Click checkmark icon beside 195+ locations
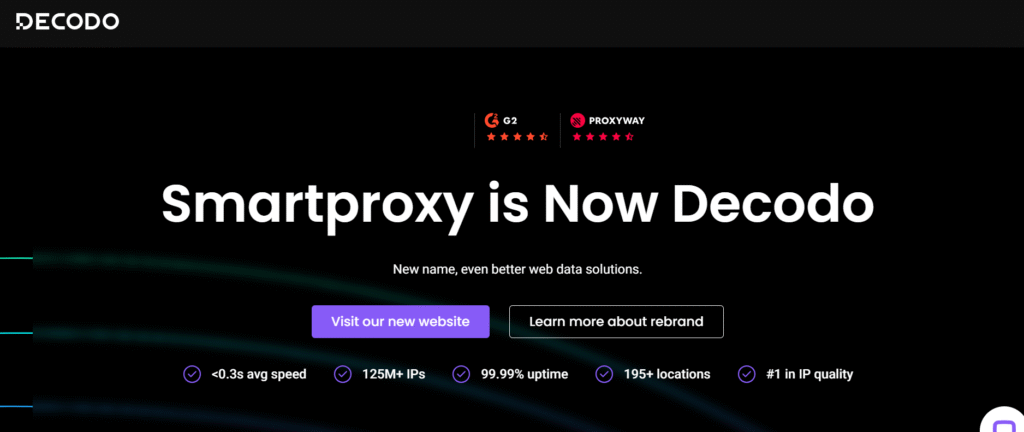 tap(604, 375)
